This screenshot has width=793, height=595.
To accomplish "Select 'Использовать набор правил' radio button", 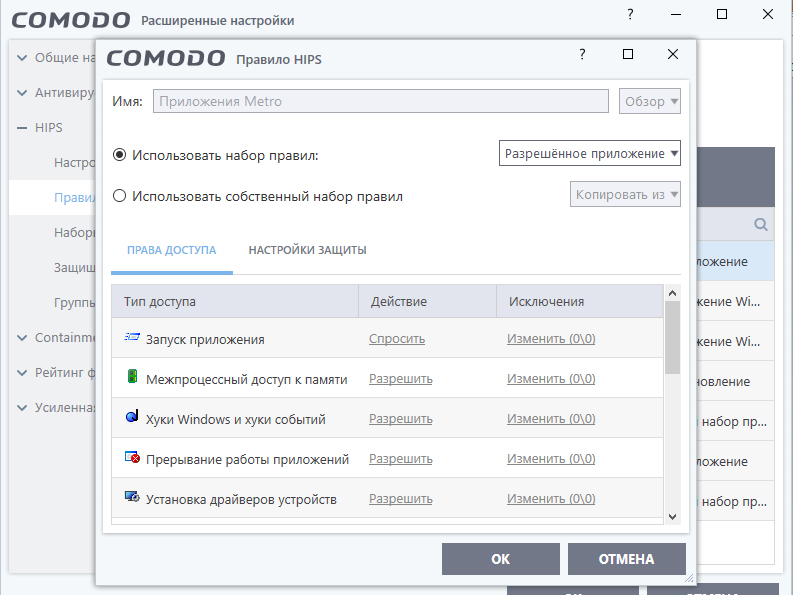I will pyautogui.click(x=119, y=154).
